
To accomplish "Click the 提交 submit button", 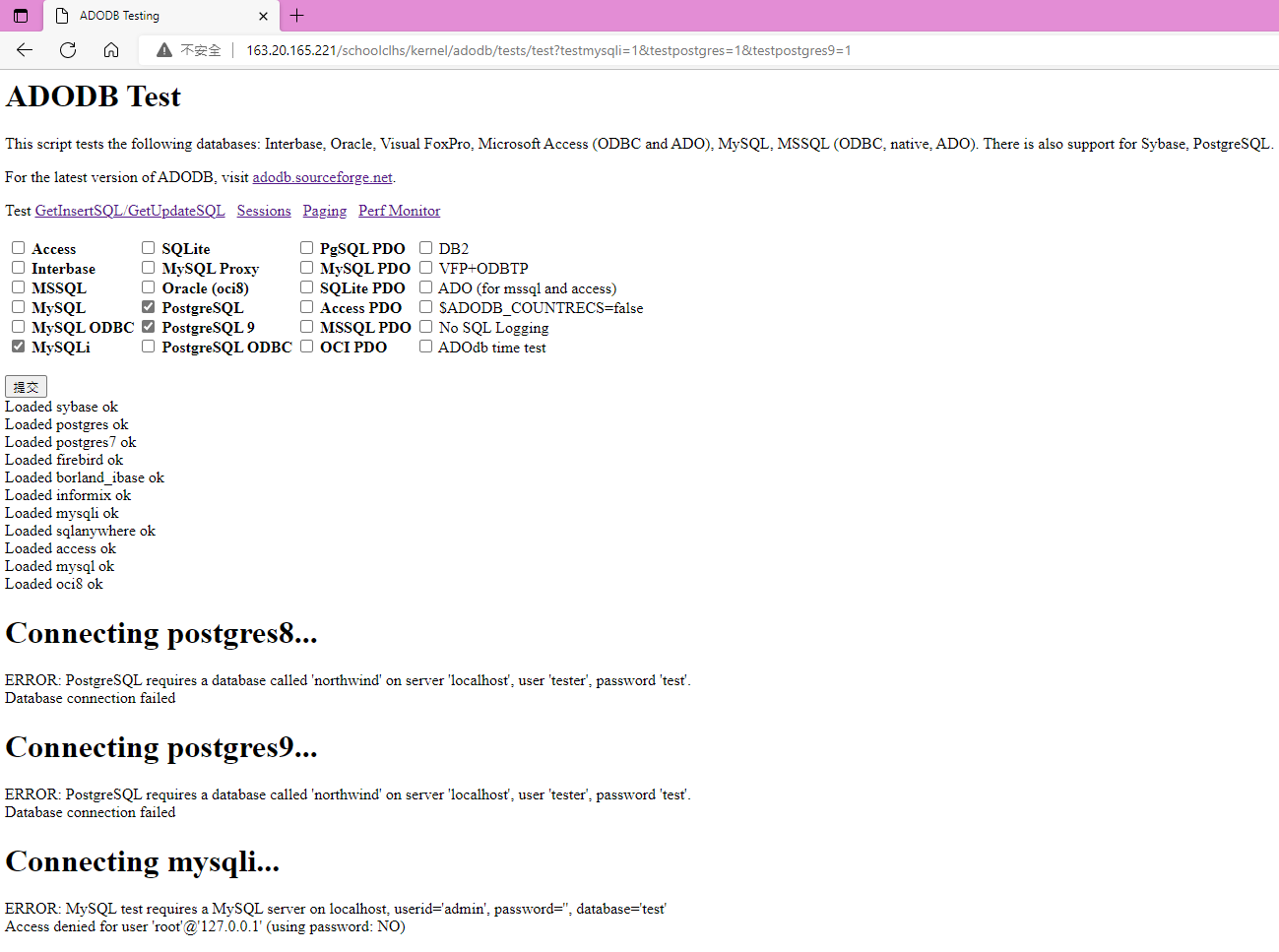I will 26,387.
